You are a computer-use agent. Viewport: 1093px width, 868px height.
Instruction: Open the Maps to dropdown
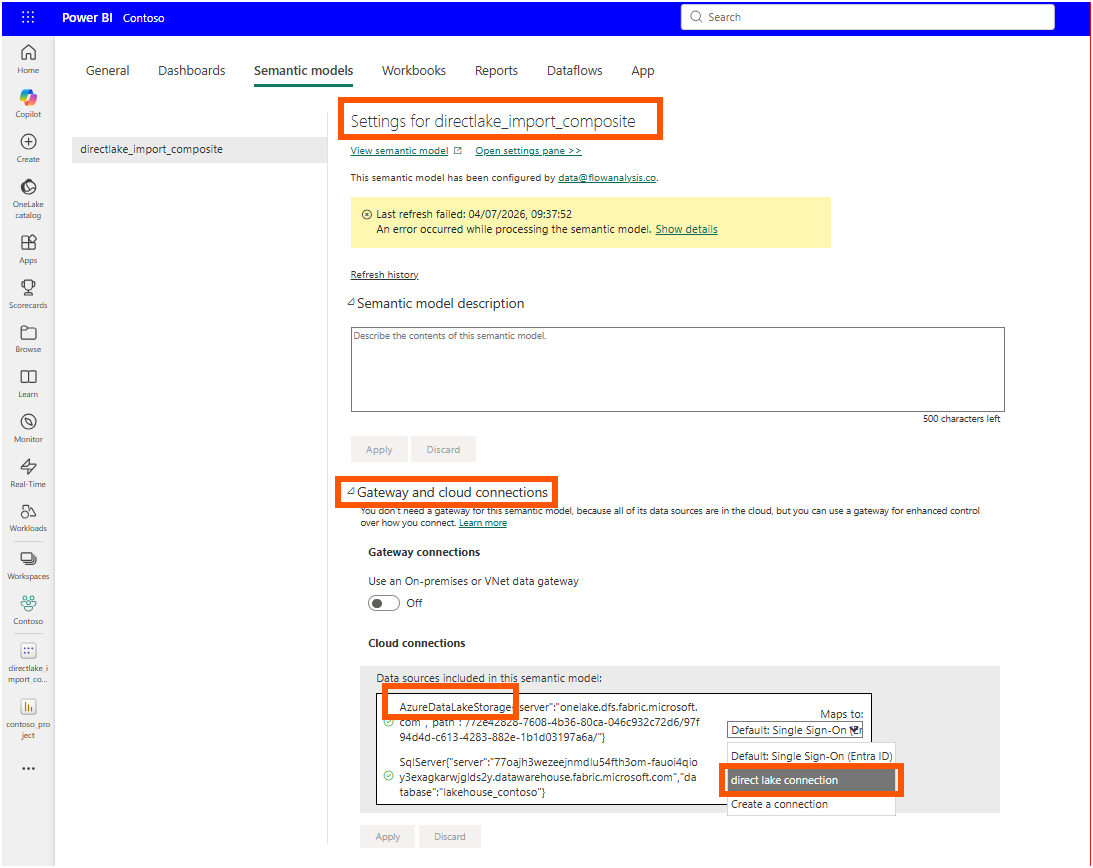[x=795, y=730]
